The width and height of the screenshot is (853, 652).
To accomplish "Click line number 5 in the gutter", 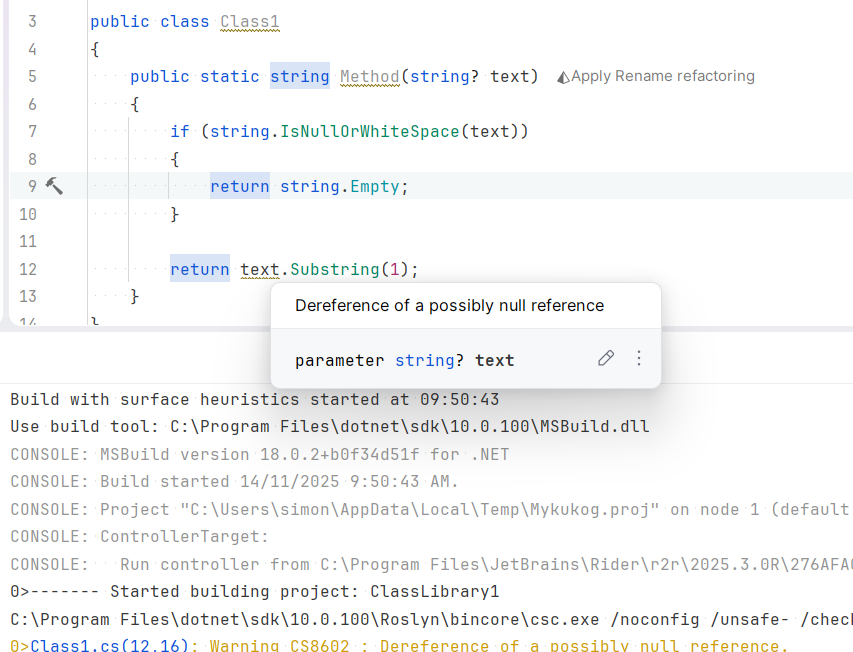I will 32,76.
